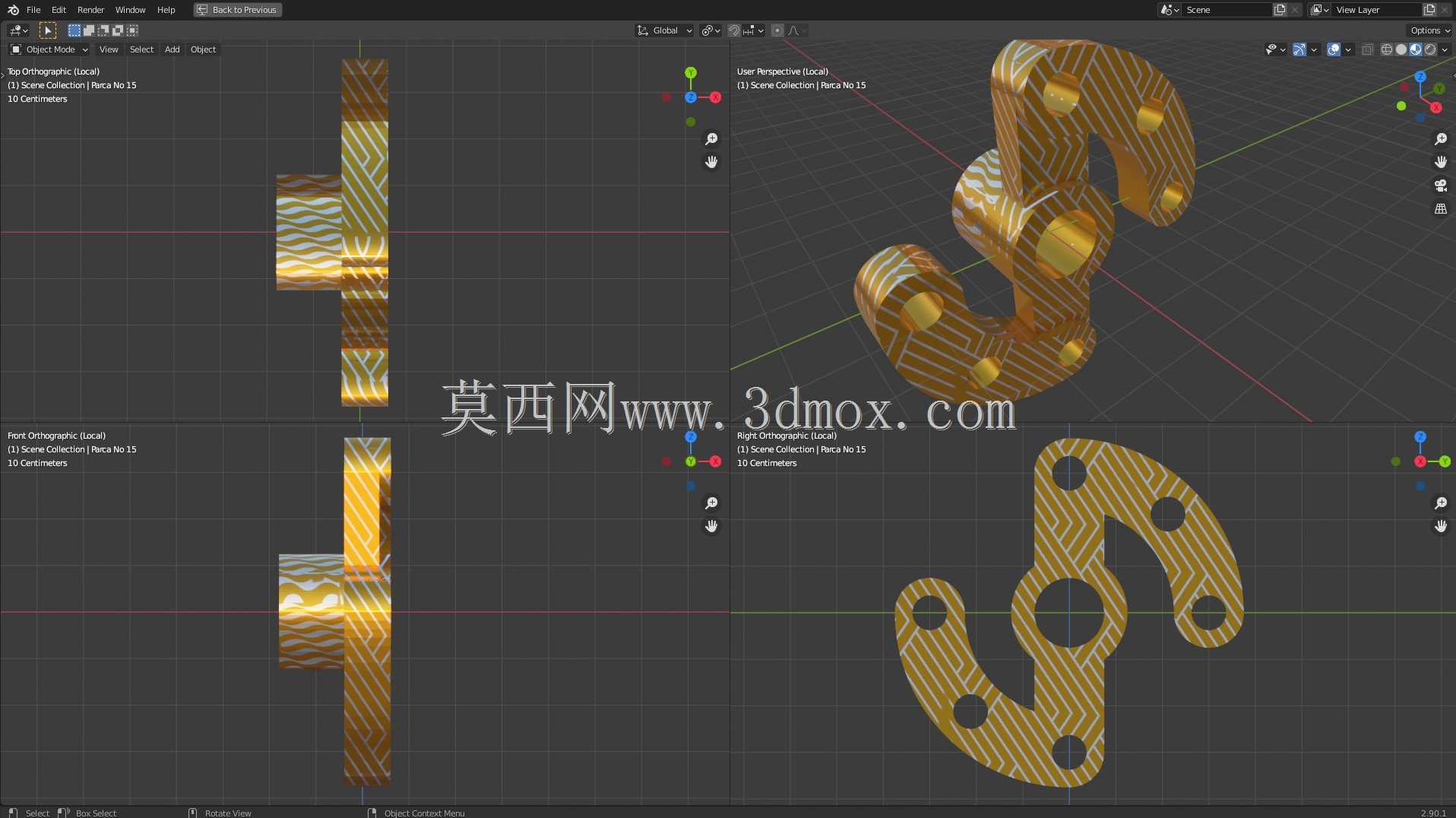Toggle show overlays button
Image resolution: width=1456 pixels, height=818 pixels.
point(1334,49)
